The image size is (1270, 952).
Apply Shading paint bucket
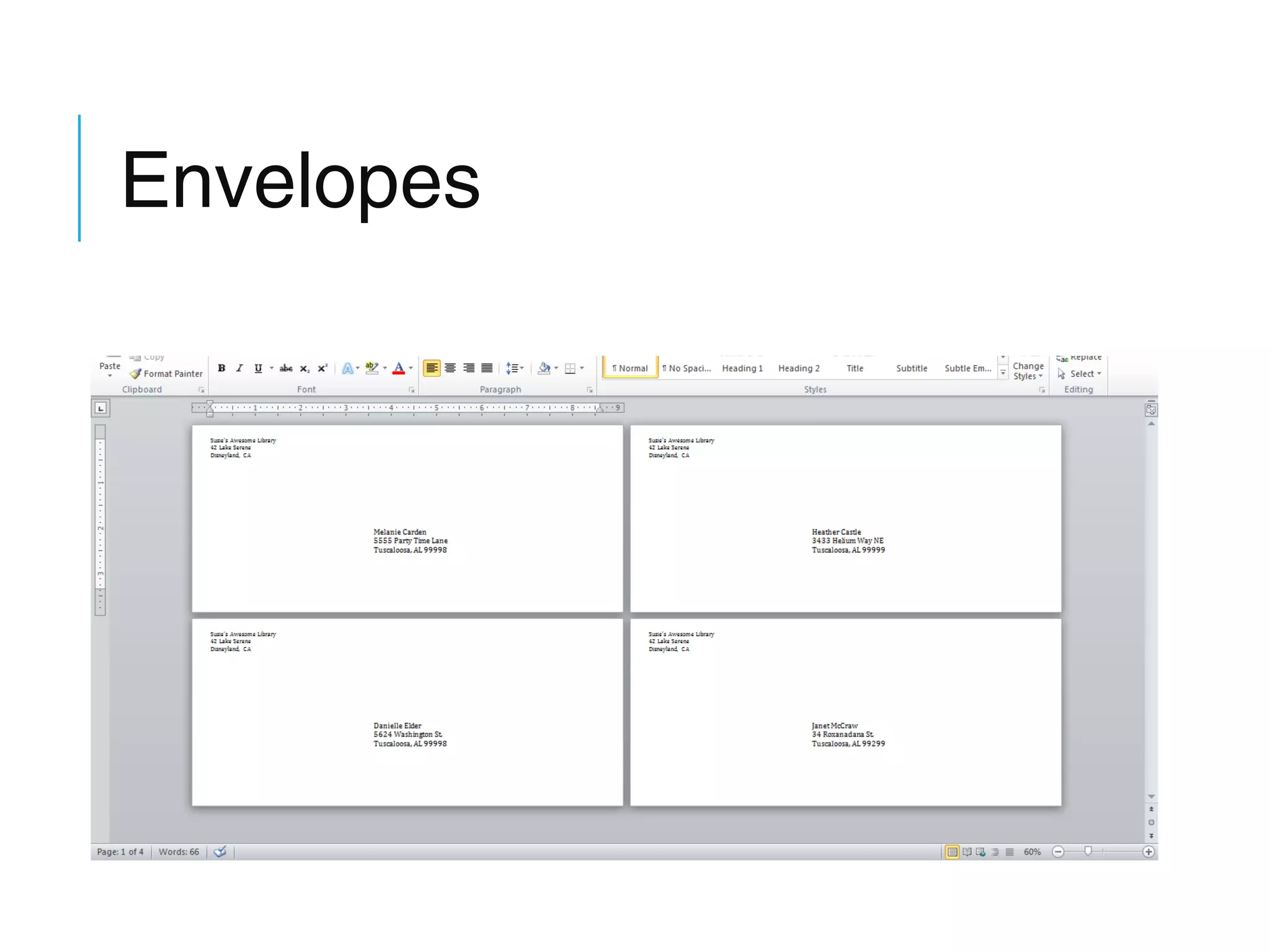tap(544, 368)
